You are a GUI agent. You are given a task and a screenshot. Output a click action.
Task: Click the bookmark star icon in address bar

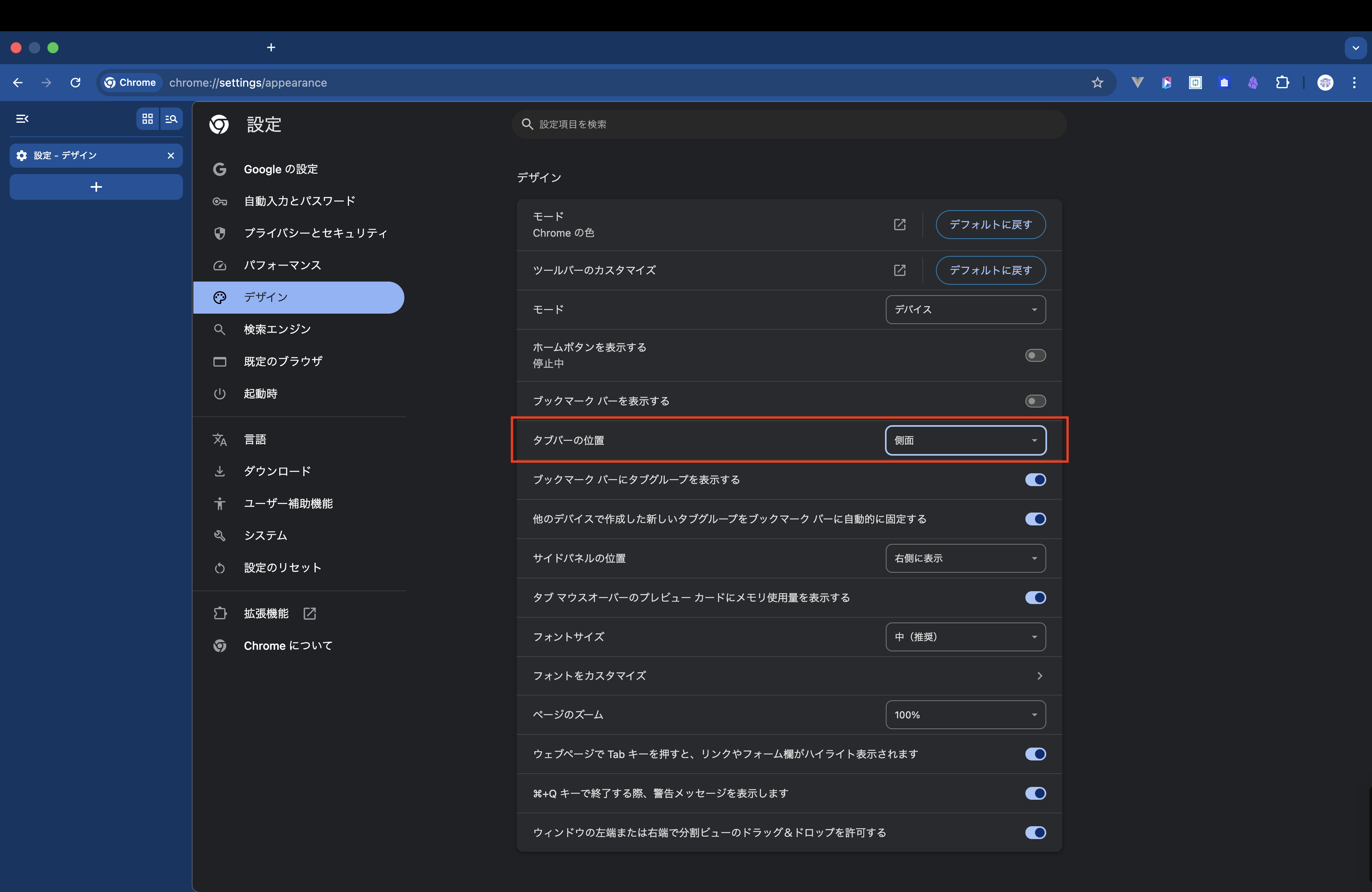(x=1097, y=82)
